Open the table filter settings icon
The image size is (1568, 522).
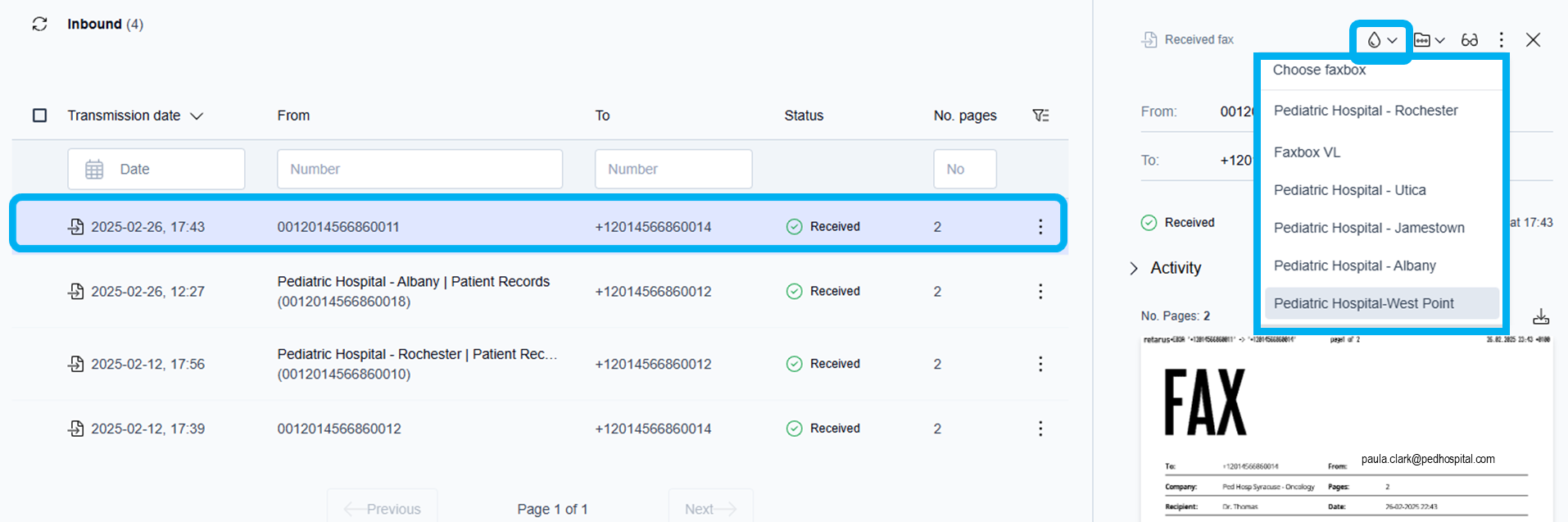click(1040, 116)
